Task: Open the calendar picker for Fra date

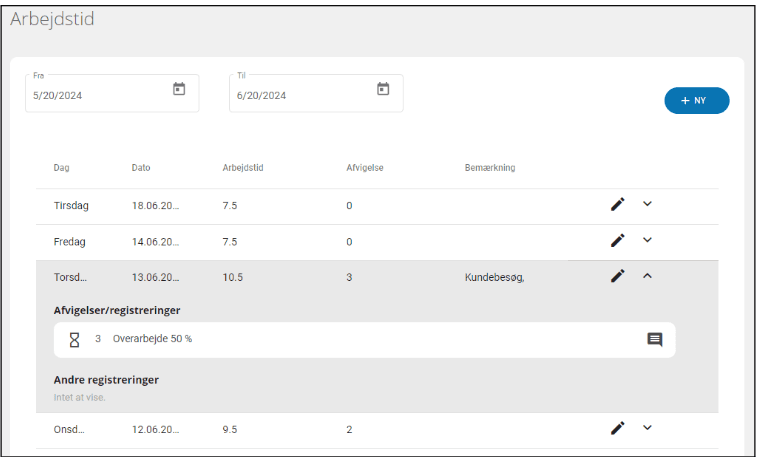Action: click(x=179, y=89)
